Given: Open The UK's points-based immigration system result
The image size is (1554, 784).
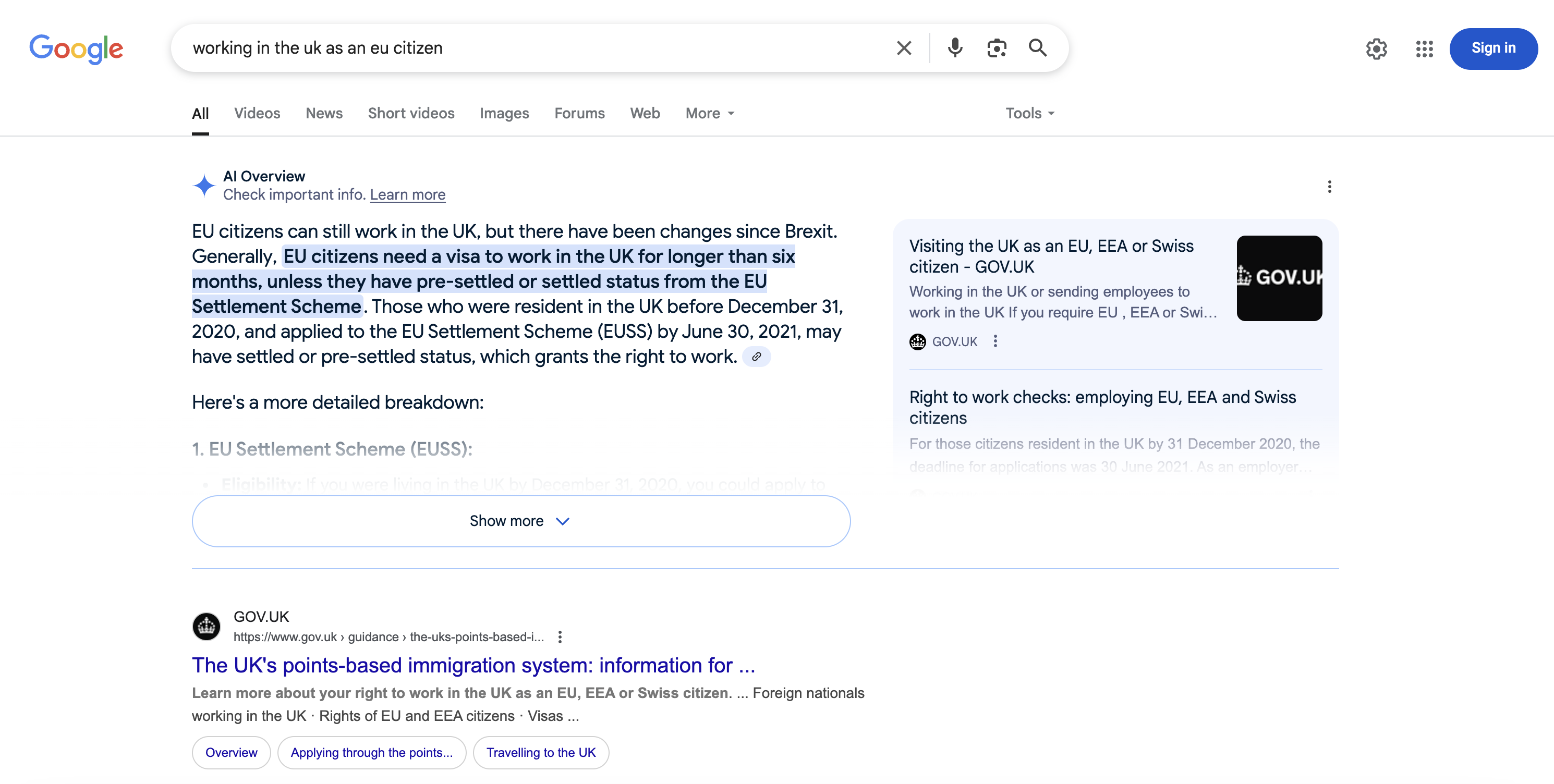Looking at the screenshot, I should coord(474,665).
